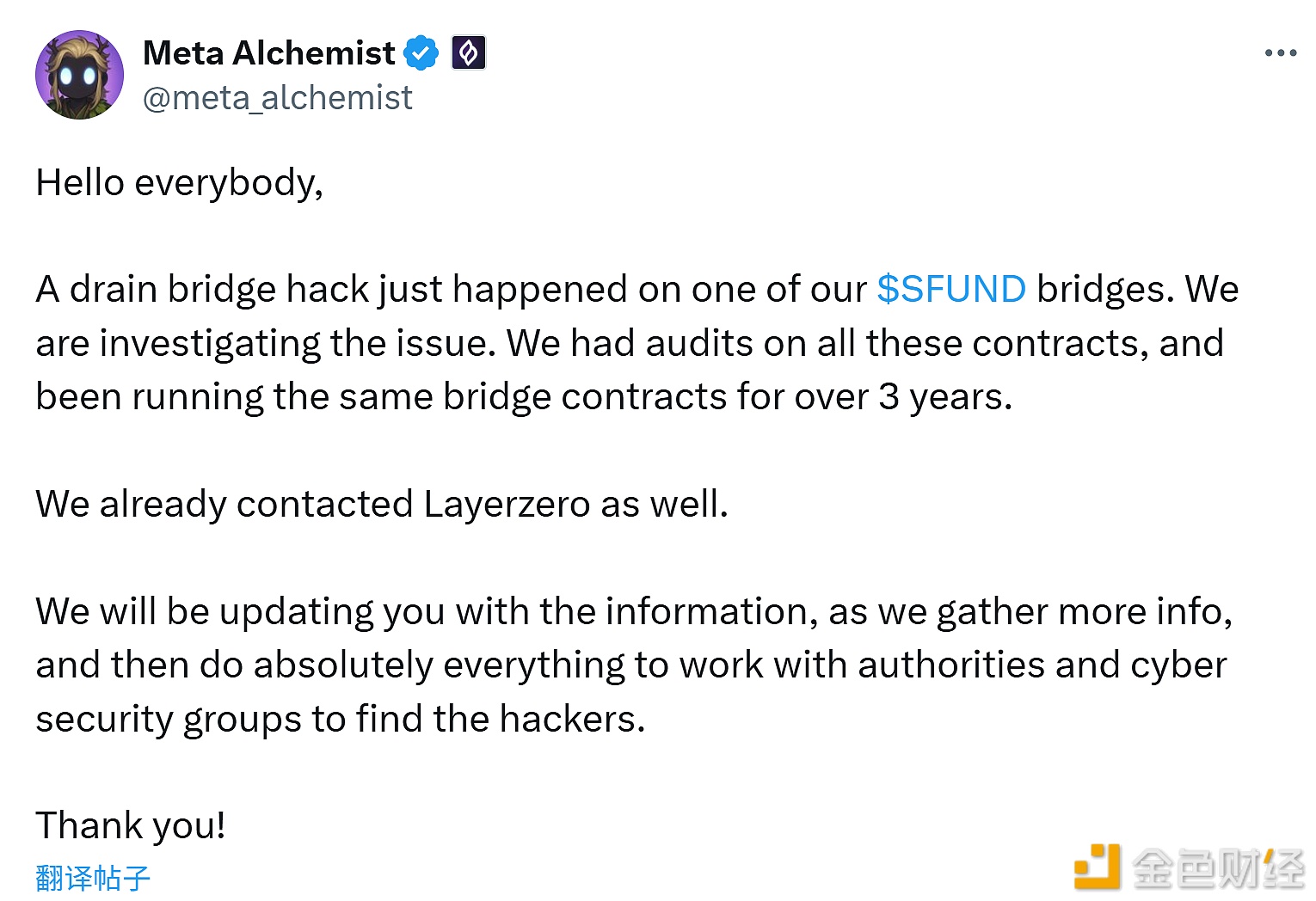Click the phrase "find the hackers."
Viewport: 1316px width, 901px height.
(500, 719)
